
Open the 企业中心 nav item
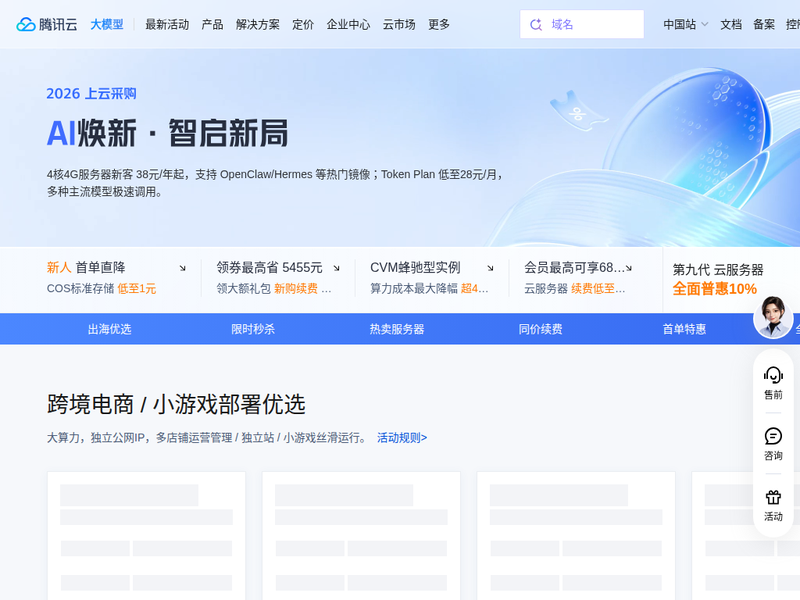pos(348,24)
